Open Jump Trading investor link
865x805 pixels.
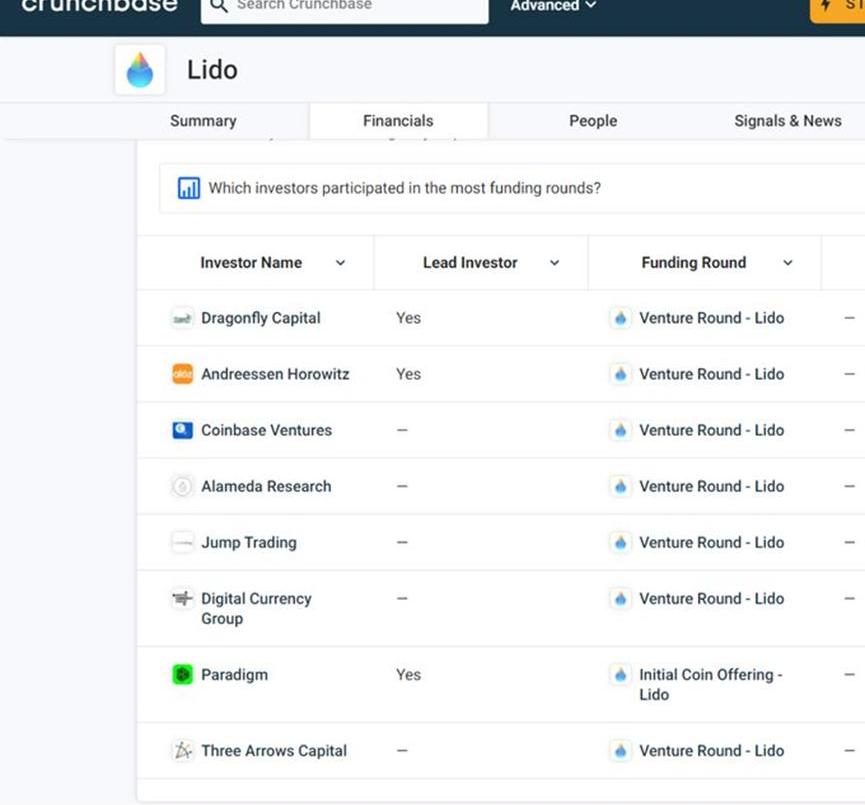click(249, 543)
